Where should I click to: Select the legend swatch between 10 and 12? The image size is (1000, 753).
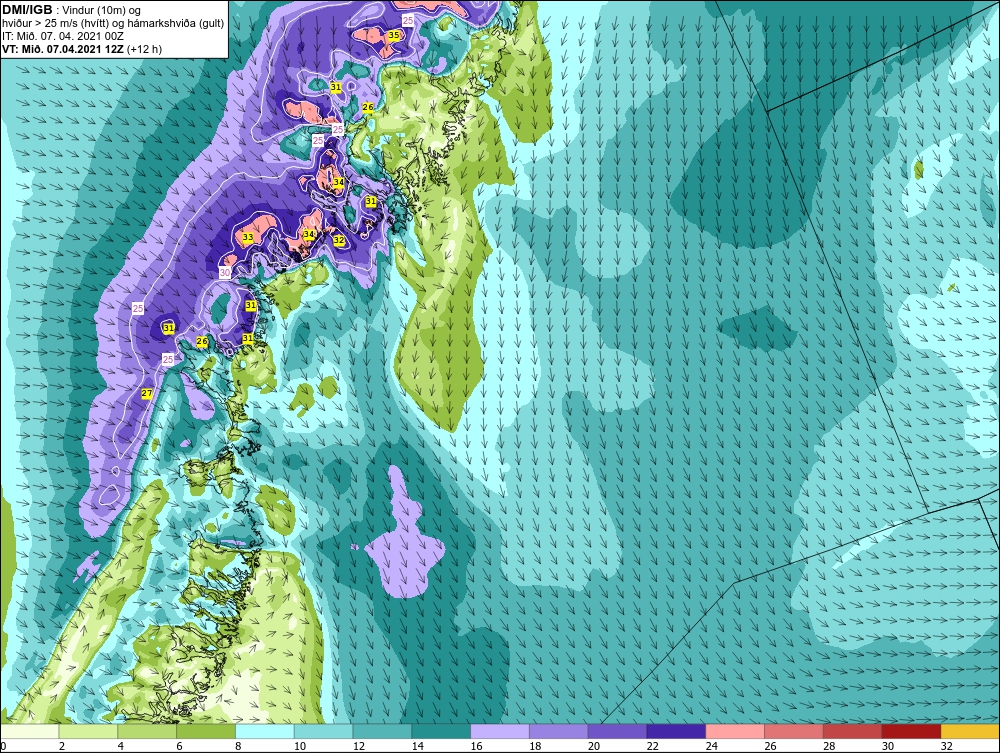[x=323, y=731]
